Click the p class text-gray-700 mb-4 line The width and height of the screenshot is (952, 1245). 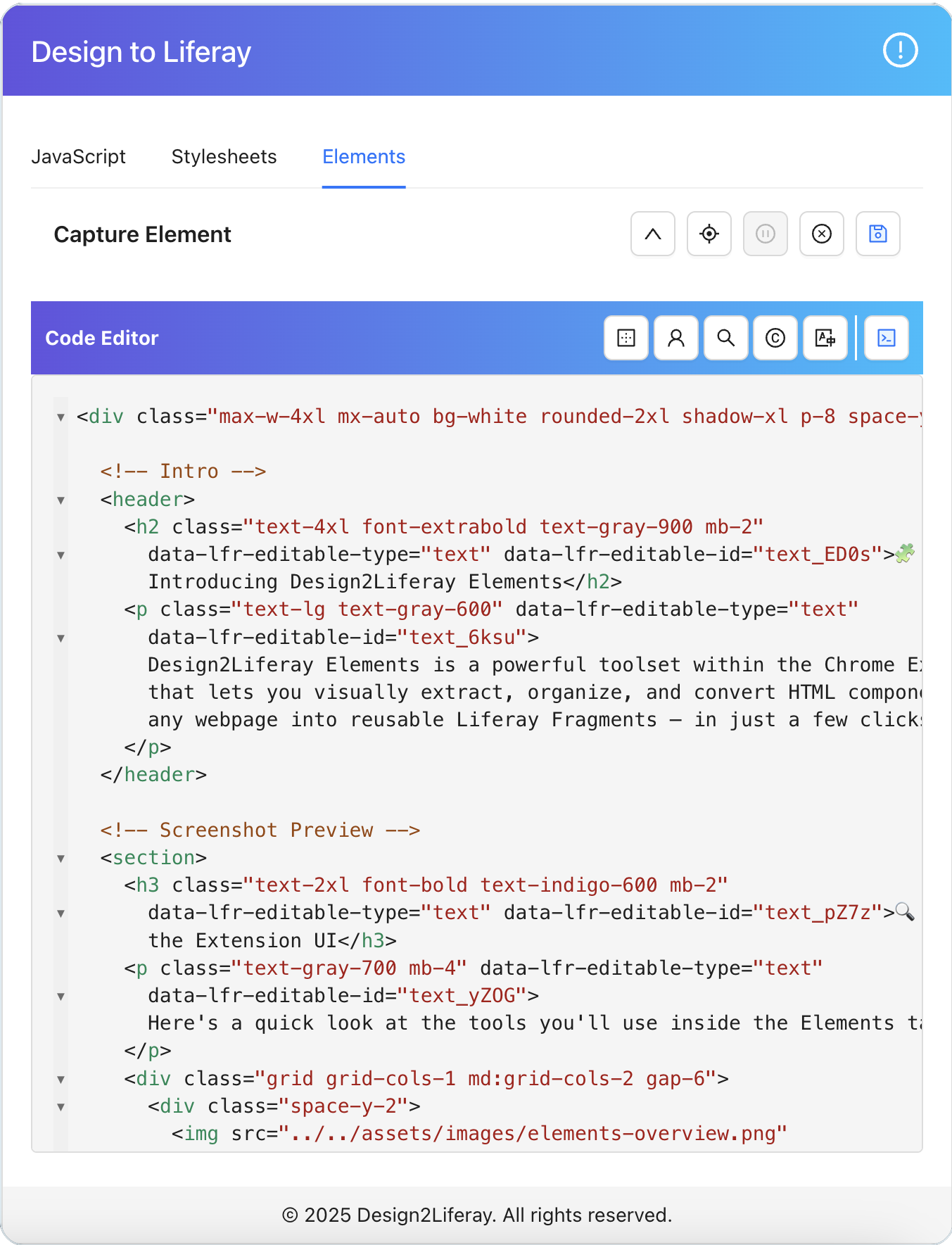[x=474, y=968]
